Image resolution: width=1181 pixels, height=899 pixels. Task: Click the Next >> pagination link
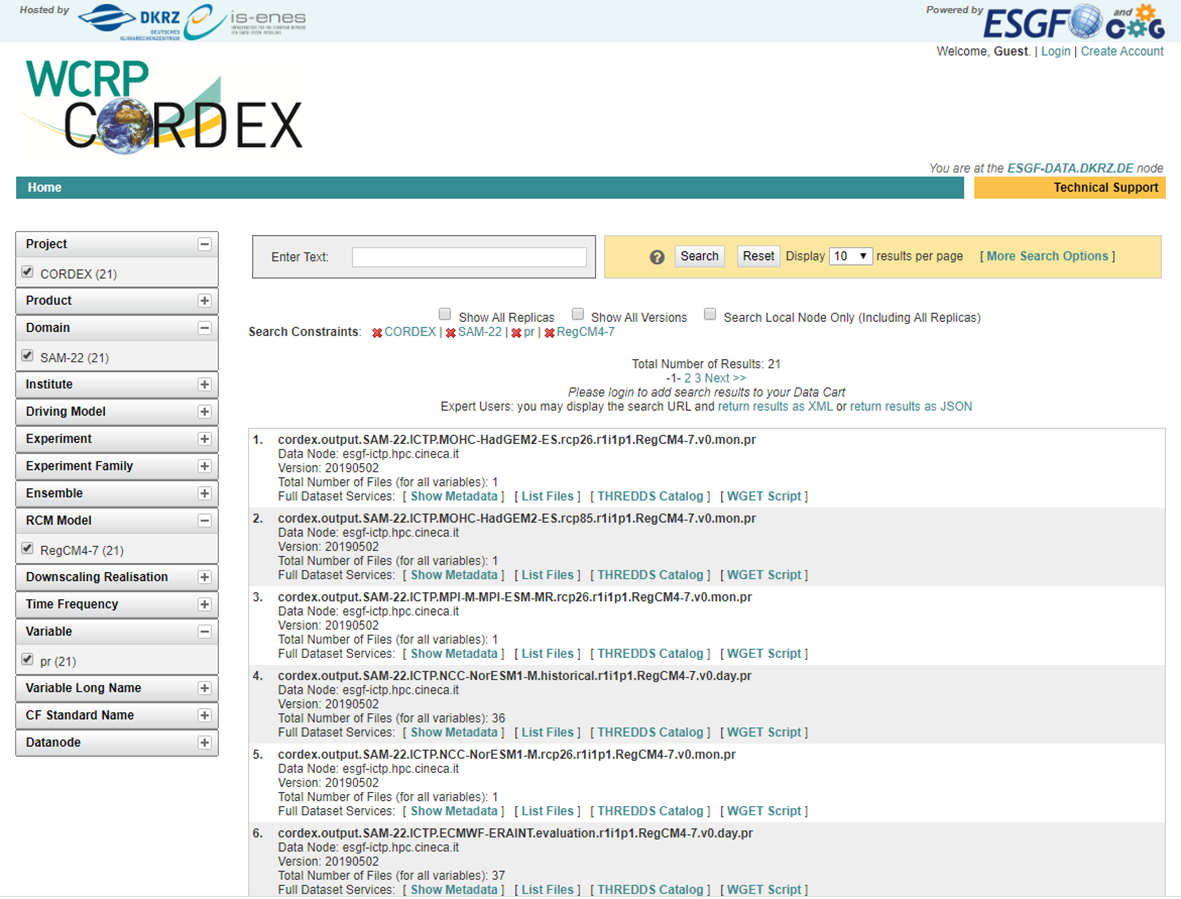[x=725, y=378]
